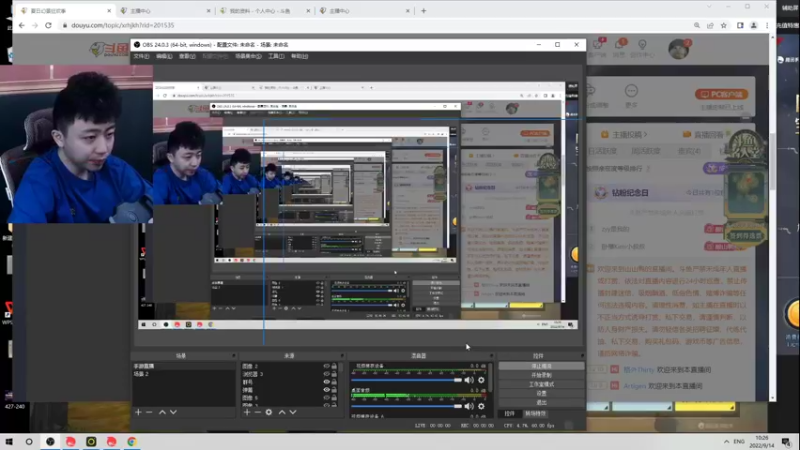Click the 退出 button in OBS
800x450 pixels.
541,403
